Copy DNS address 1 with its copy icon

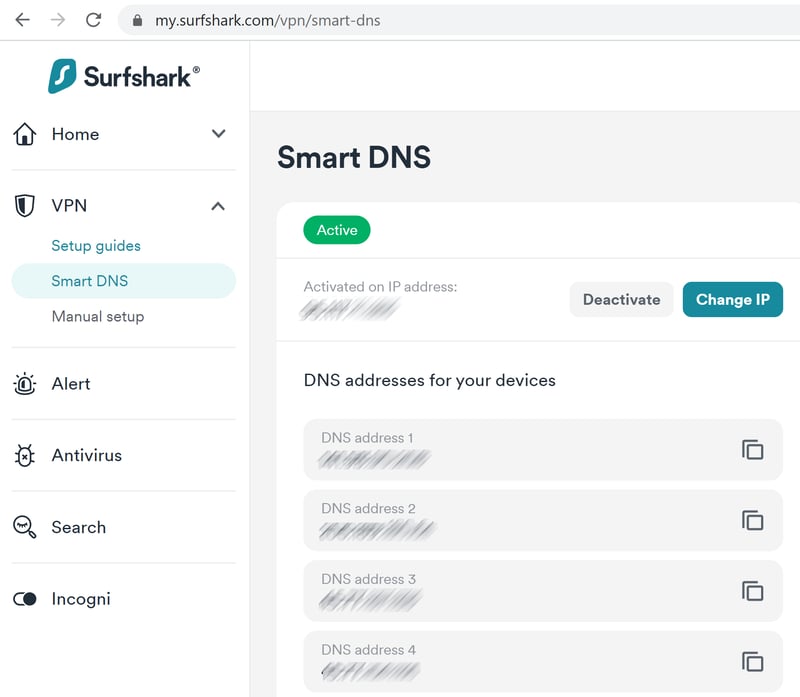click(x=753, y=450)
